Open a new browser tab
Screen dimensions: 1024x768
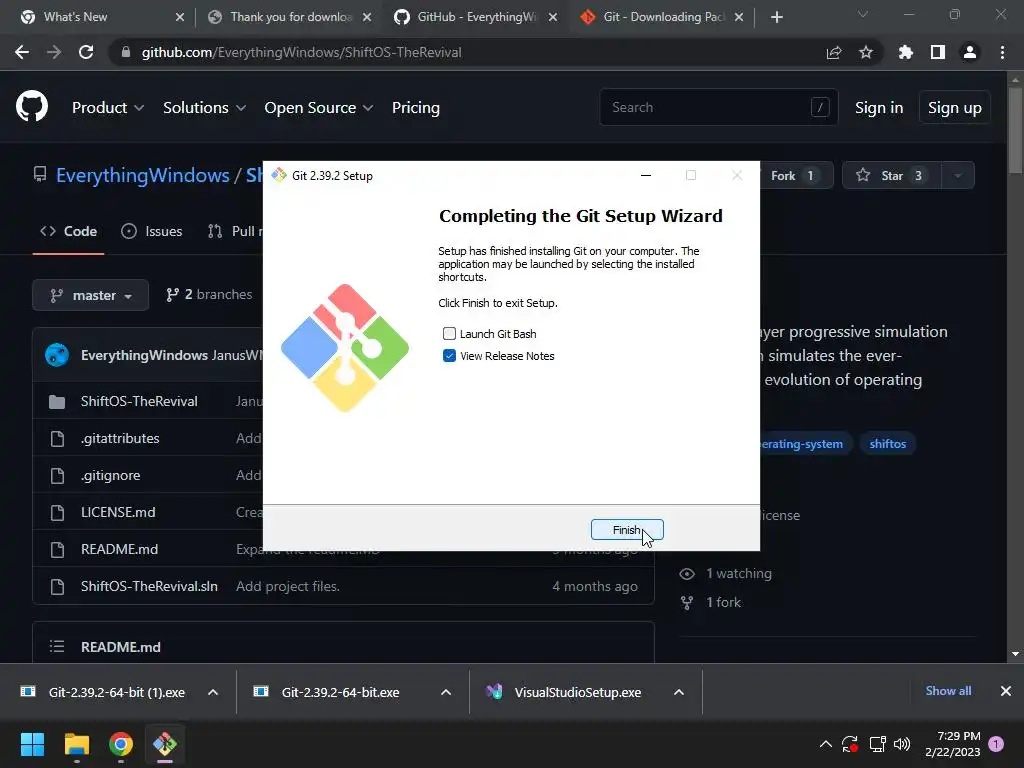(x=776, y=17)
